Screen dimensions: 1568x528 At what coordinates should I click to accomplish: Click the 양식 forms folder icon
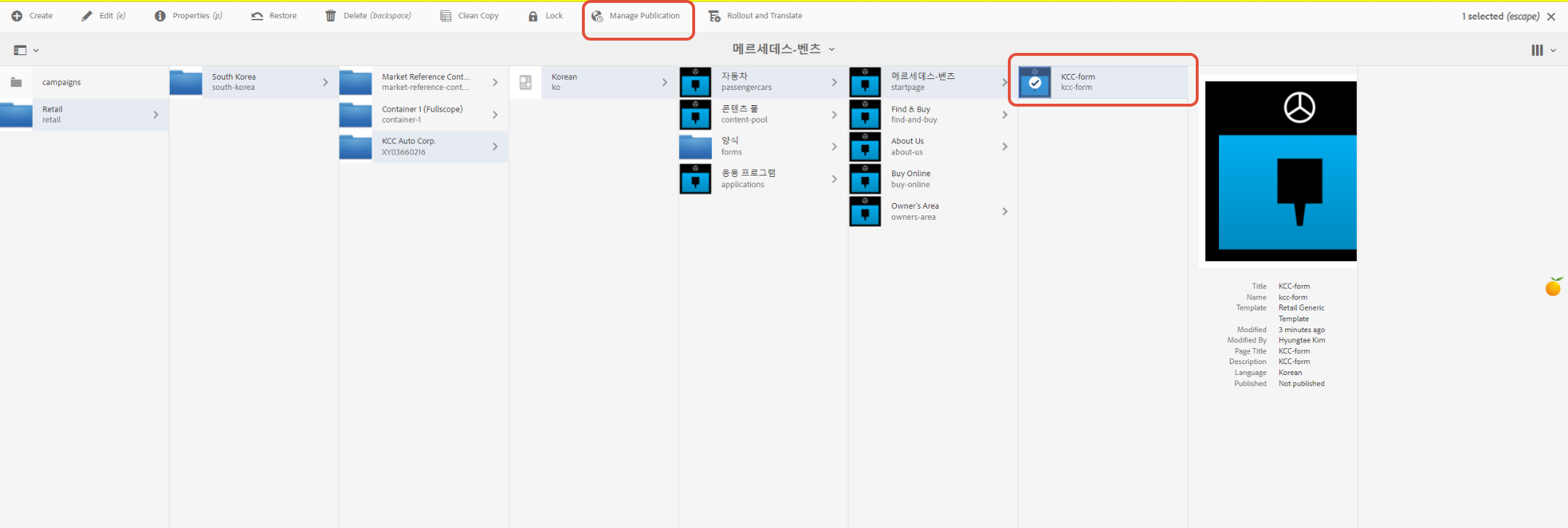695,147
